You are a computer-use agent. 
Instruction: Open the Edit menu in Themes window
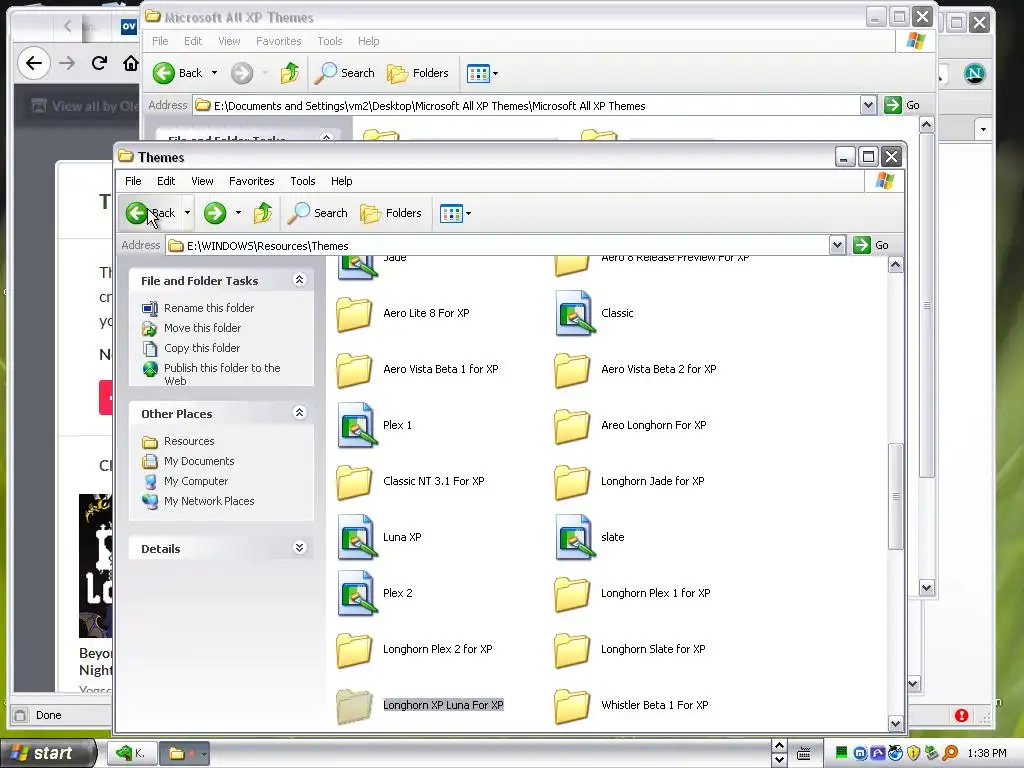(x=166, y=181)
